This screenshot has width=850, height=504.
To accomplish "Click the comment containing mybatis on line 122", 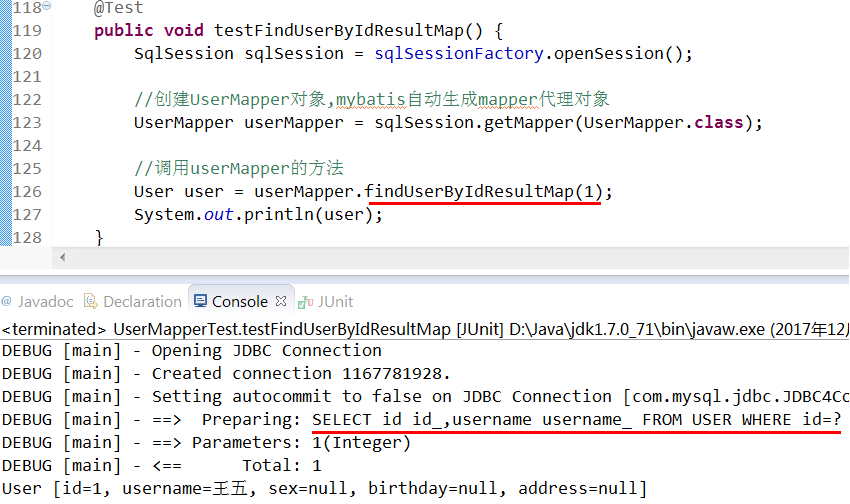I will click(371, 99).
